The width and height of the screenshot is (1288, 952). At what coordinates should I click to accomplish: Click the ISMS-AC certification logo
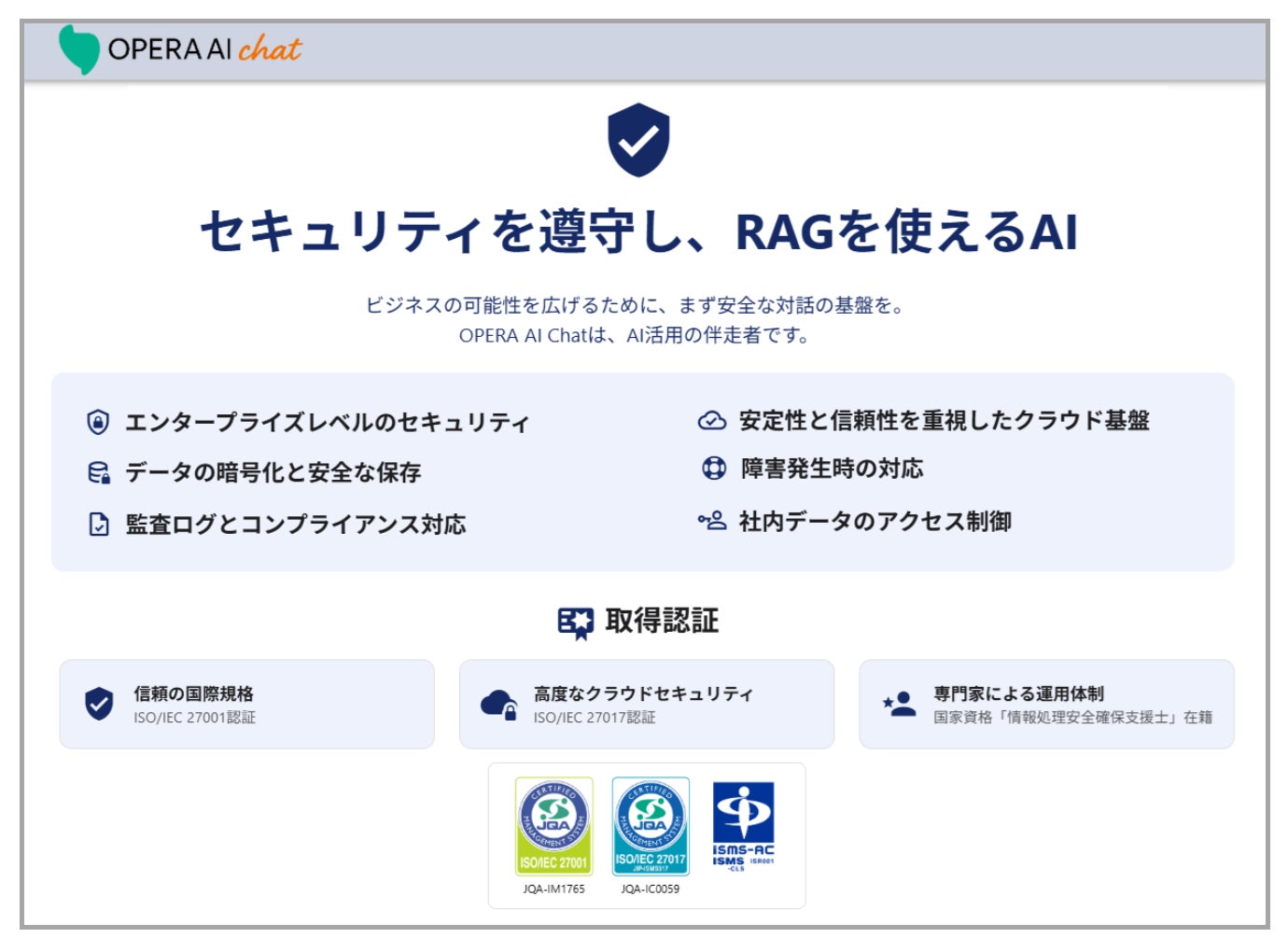point(744,826)
